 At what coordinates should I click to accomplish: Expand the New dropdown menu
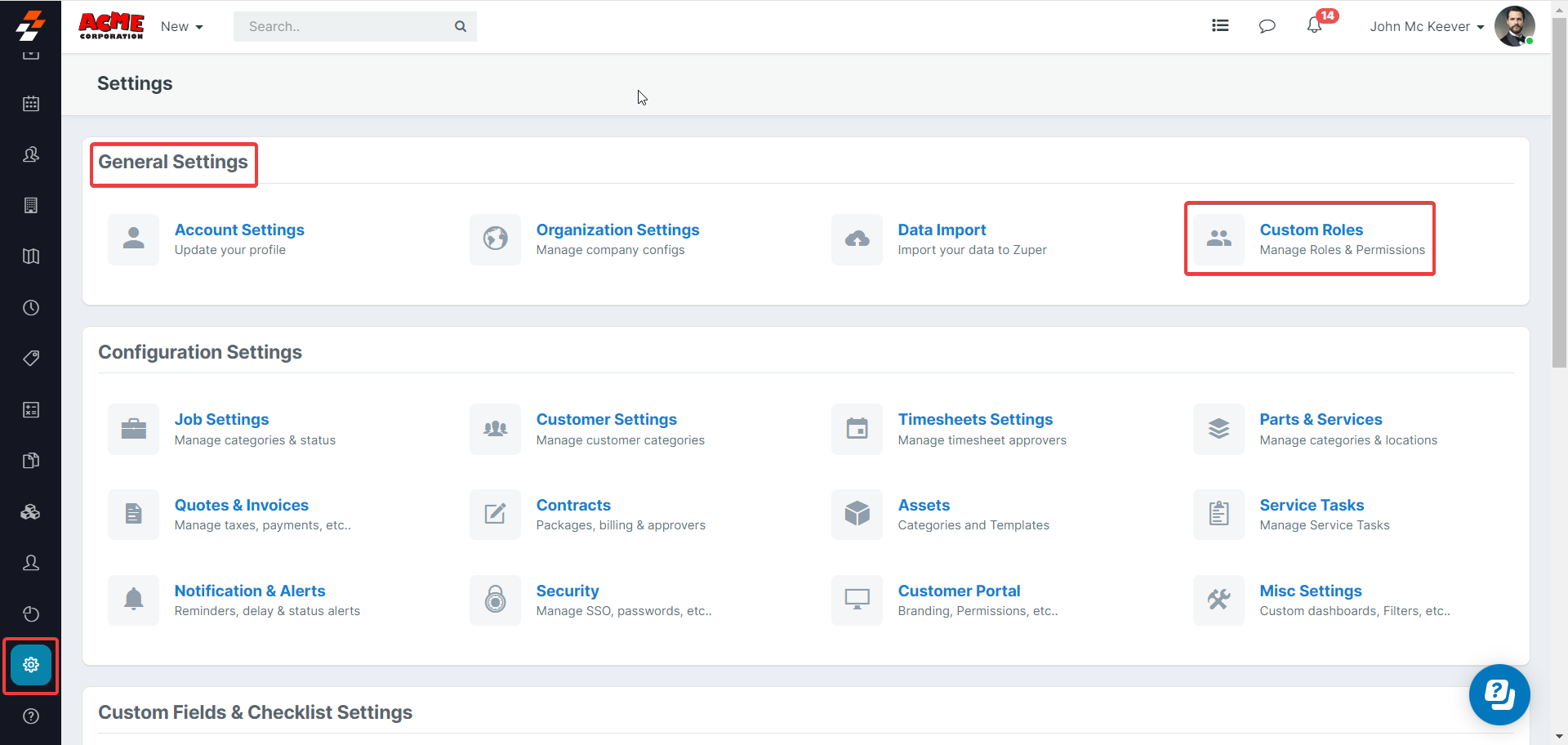coord(181,27)
